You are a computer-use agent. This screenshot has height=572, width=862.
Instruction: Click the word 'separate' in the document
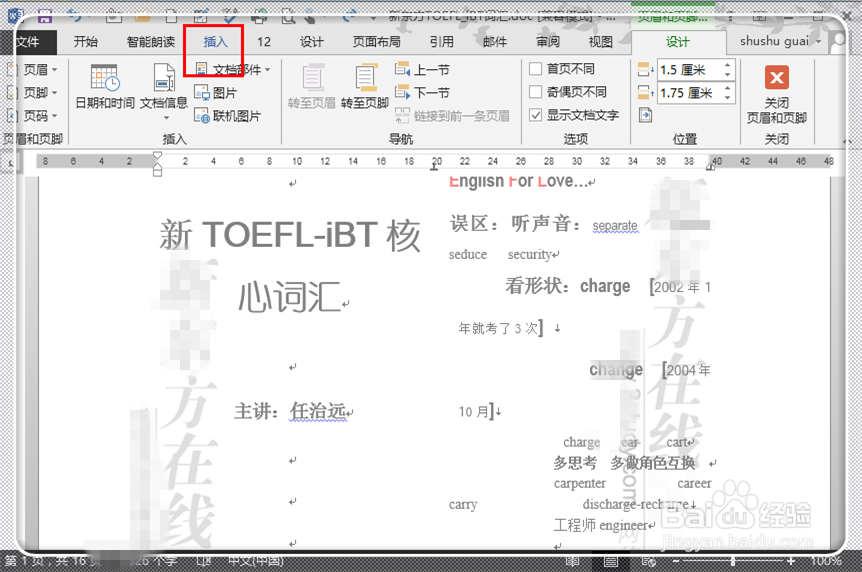615,226
